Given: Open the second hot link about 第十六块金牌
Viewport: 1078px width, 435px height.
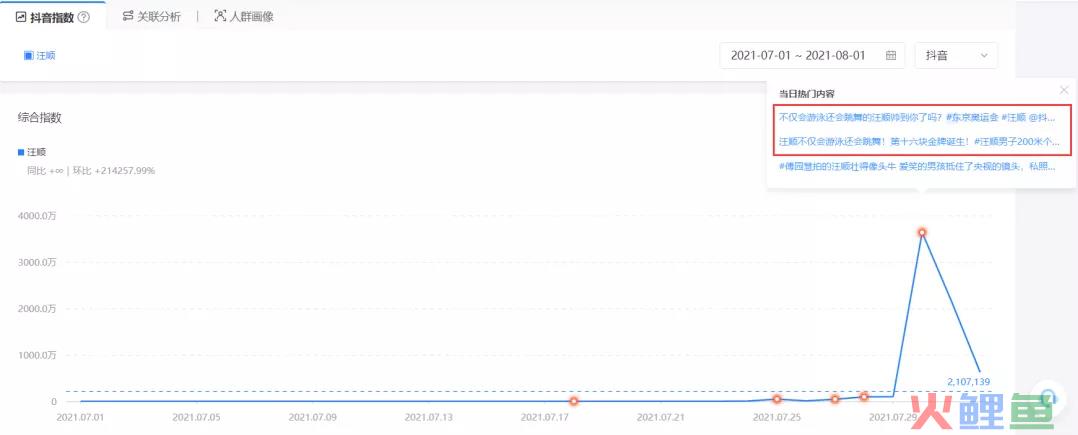Looking at the screenshot, I should [916, 142].
